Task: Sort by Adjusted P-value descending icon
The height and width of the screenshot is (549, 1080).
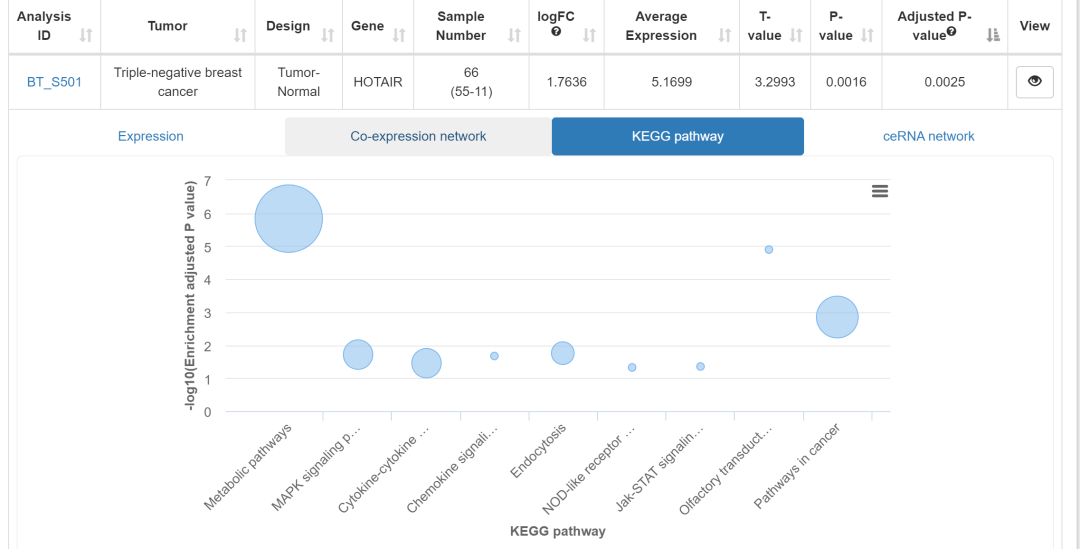Action: [993, 35]
